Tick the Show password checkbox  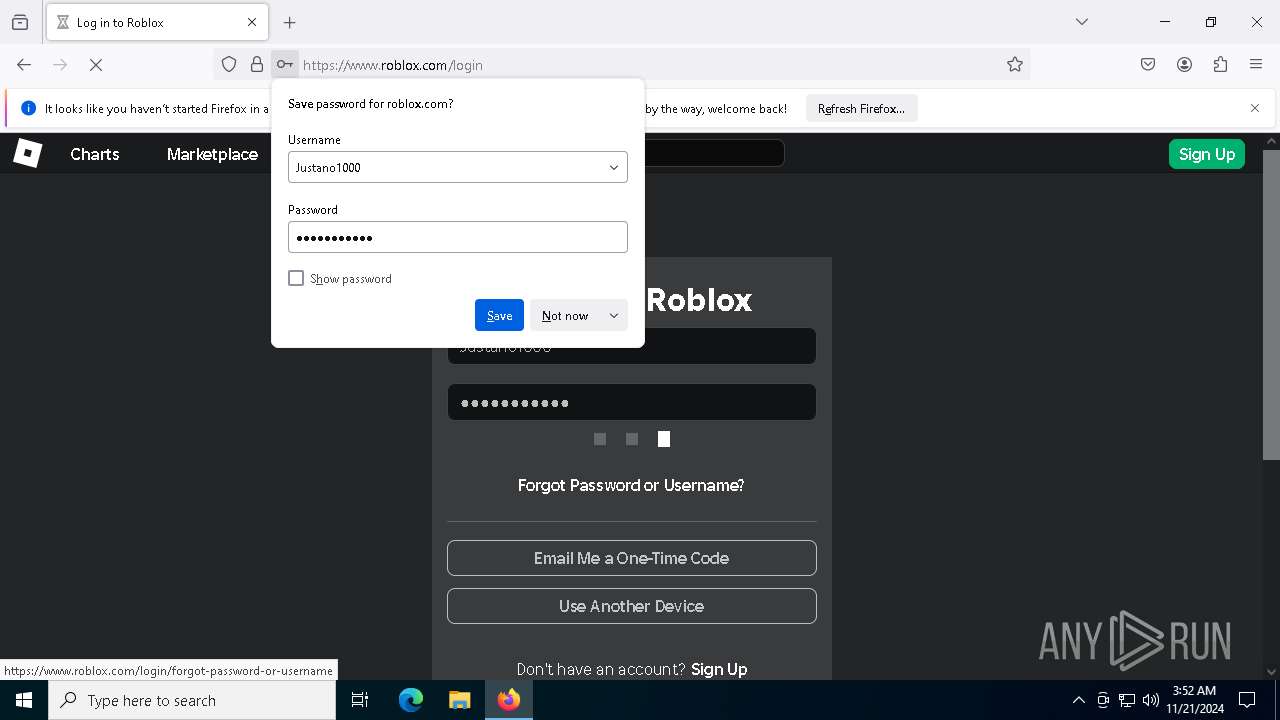pos(296,278)
